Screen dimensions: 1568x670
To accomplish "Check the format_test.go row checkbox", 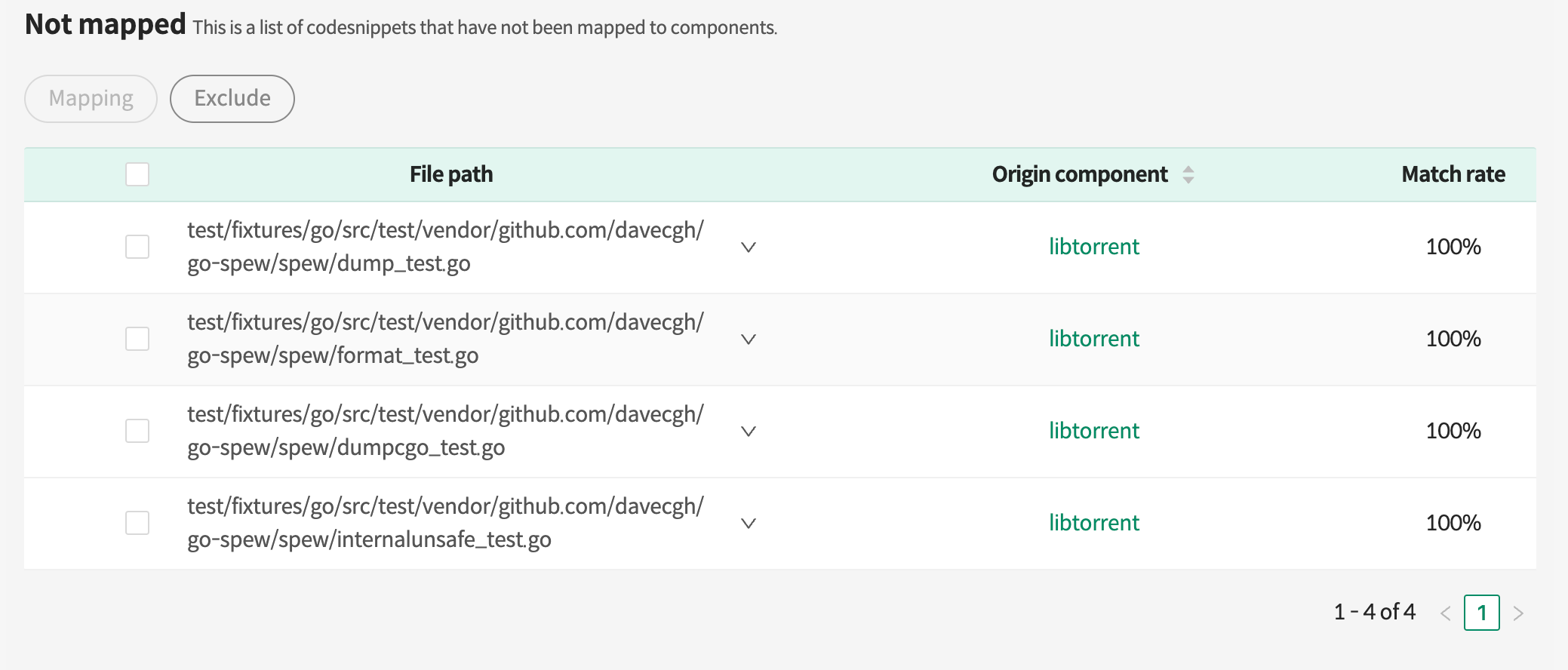I will tap(137, 339).
